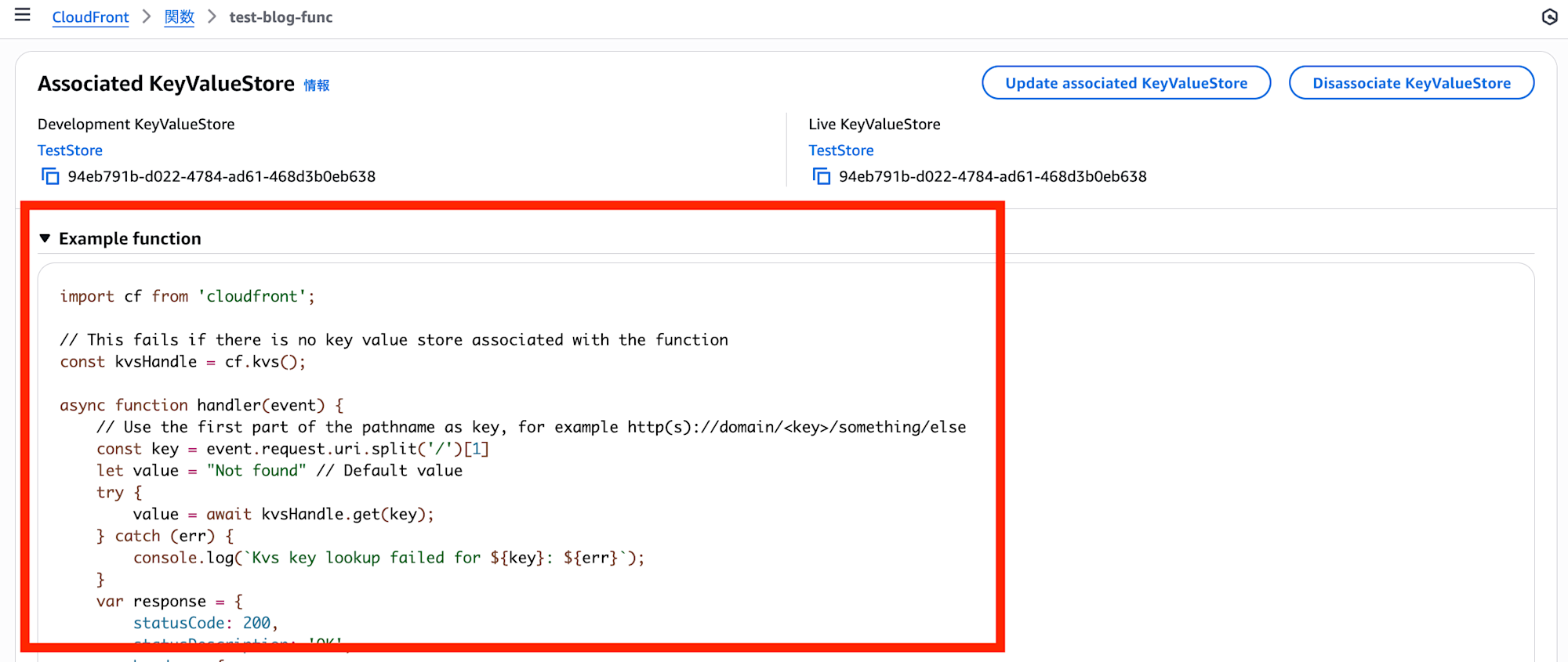
Task: Open the 関数 breadcrumb link
Action: [x=179, y=17]
